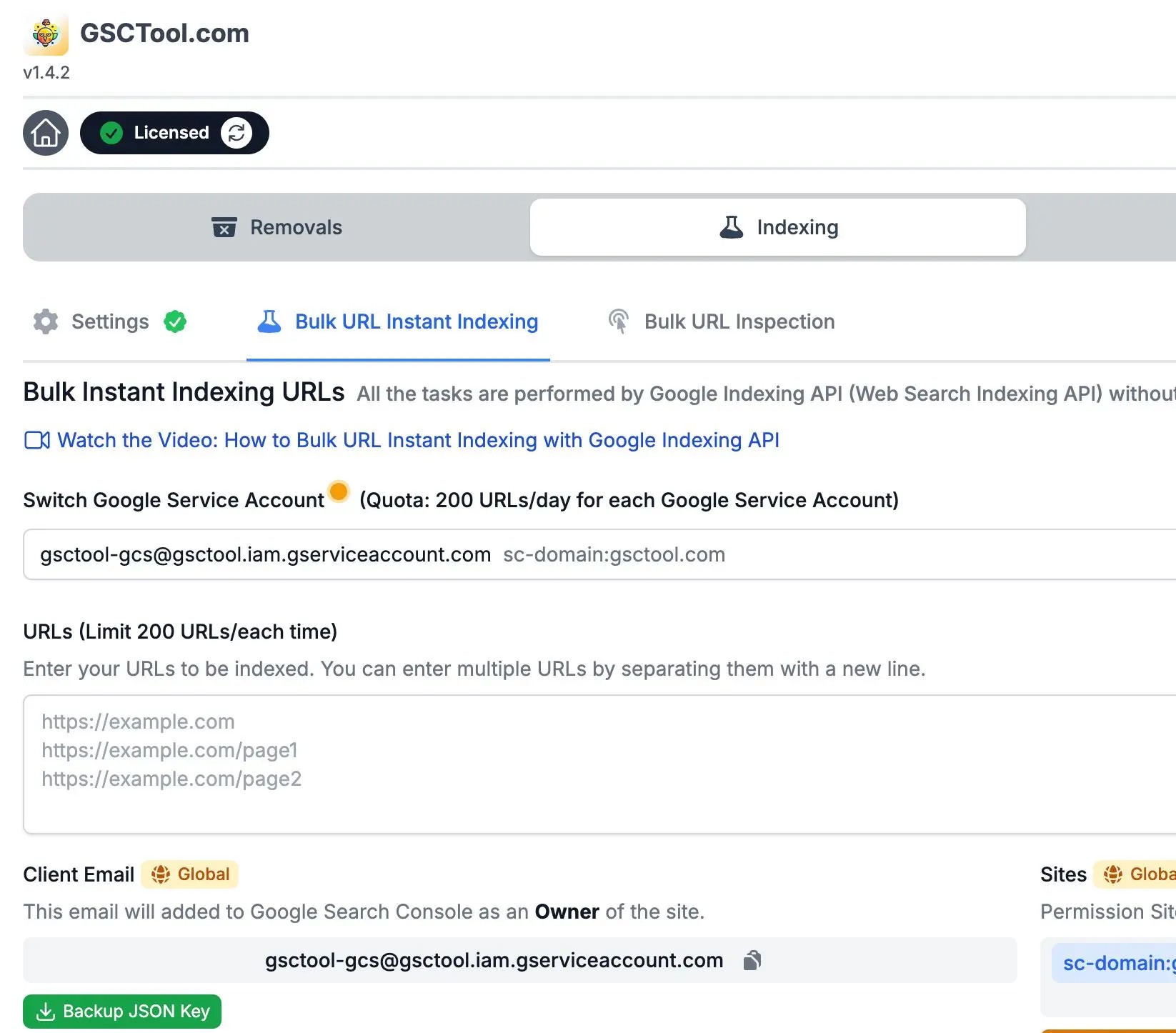Image resolution: width=1176 pixels, height=1033 pixels.
Task: Click the GSCTool.com title text
Action: 164,34
